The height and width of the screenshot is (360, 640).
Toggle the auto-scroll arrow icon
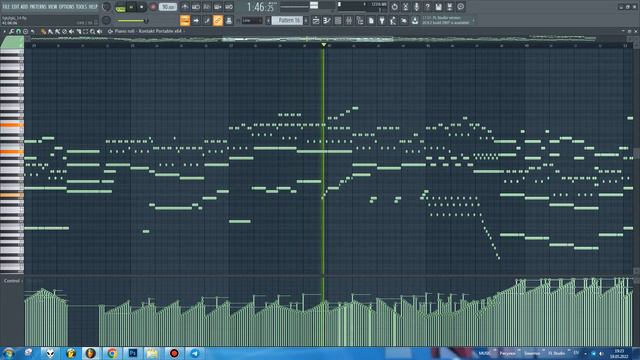tap(196, 20)
